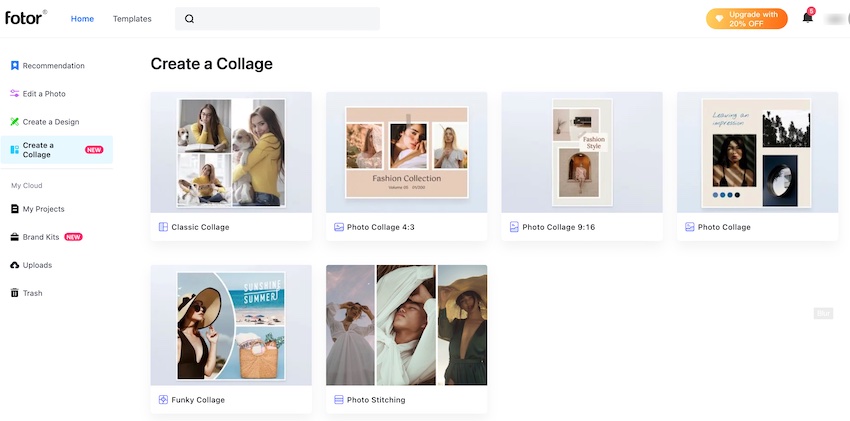Click Upgrade with 20% OFF button
The image size is (850, 421).
tap(746, 19)
